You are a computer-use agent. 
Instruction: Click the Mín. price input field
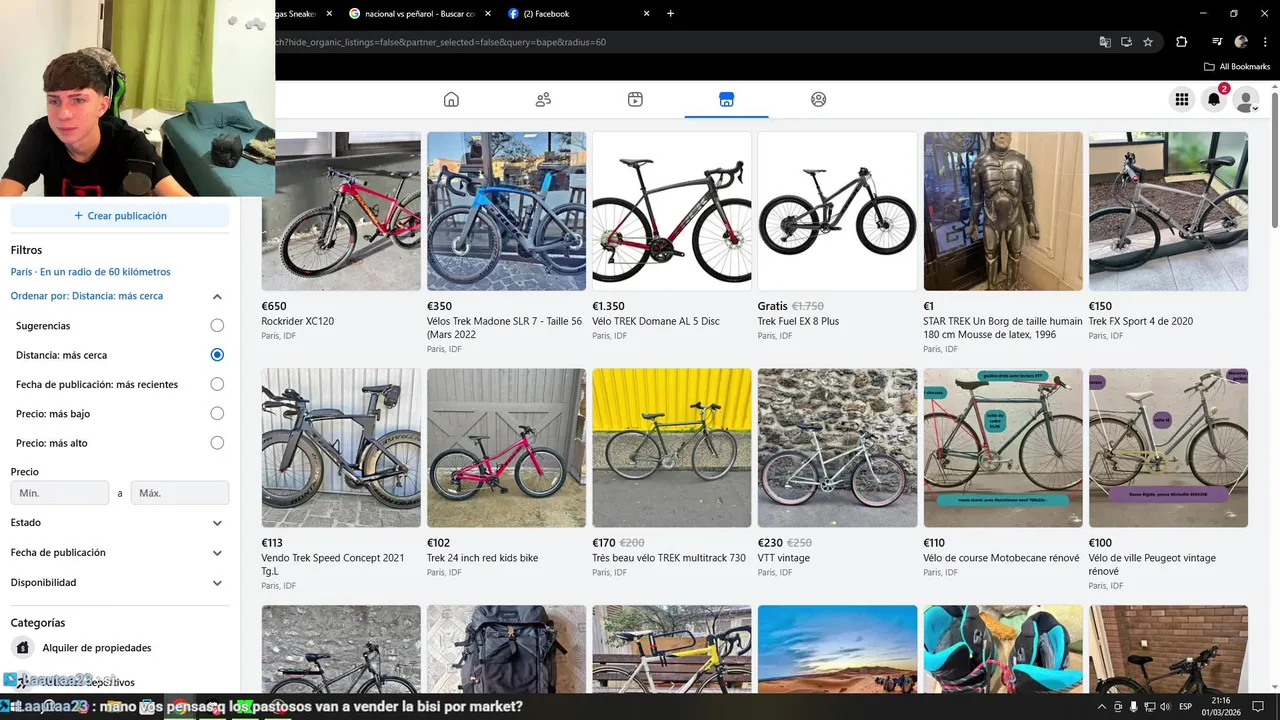[x=60, y=493]
